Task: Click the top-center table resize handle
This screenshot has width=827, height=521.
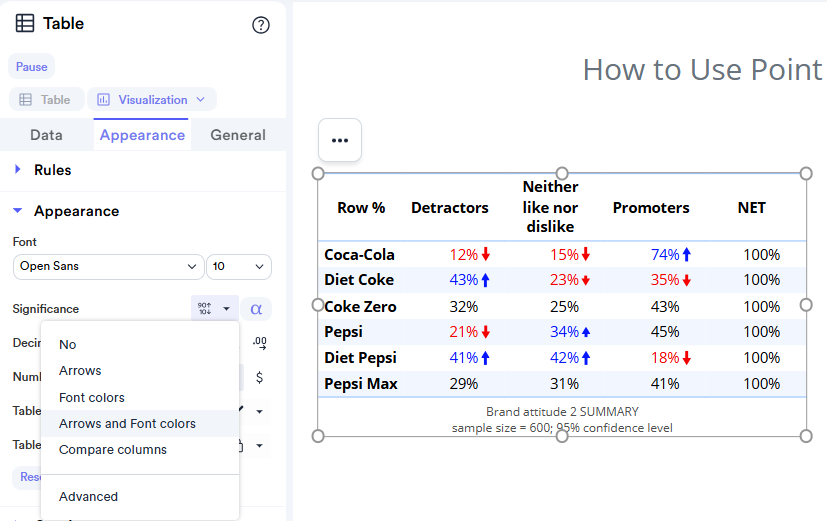Action: tap(562, 173)
